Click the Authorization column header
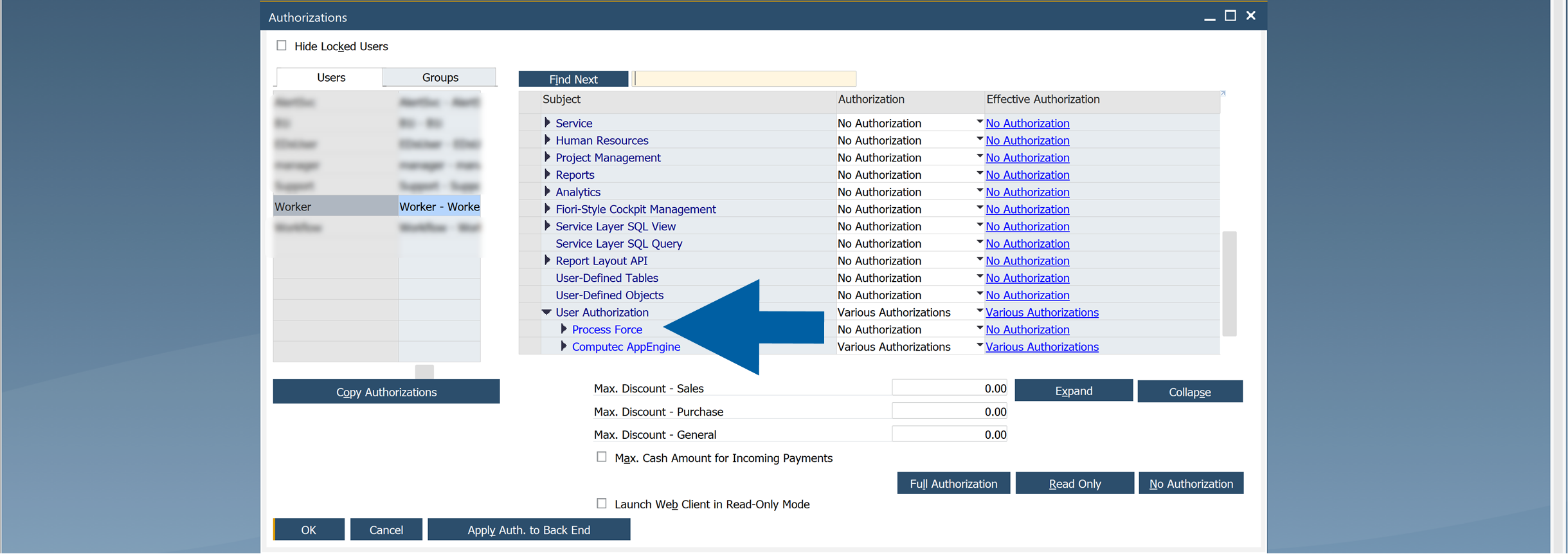 (x=910, y=99)
